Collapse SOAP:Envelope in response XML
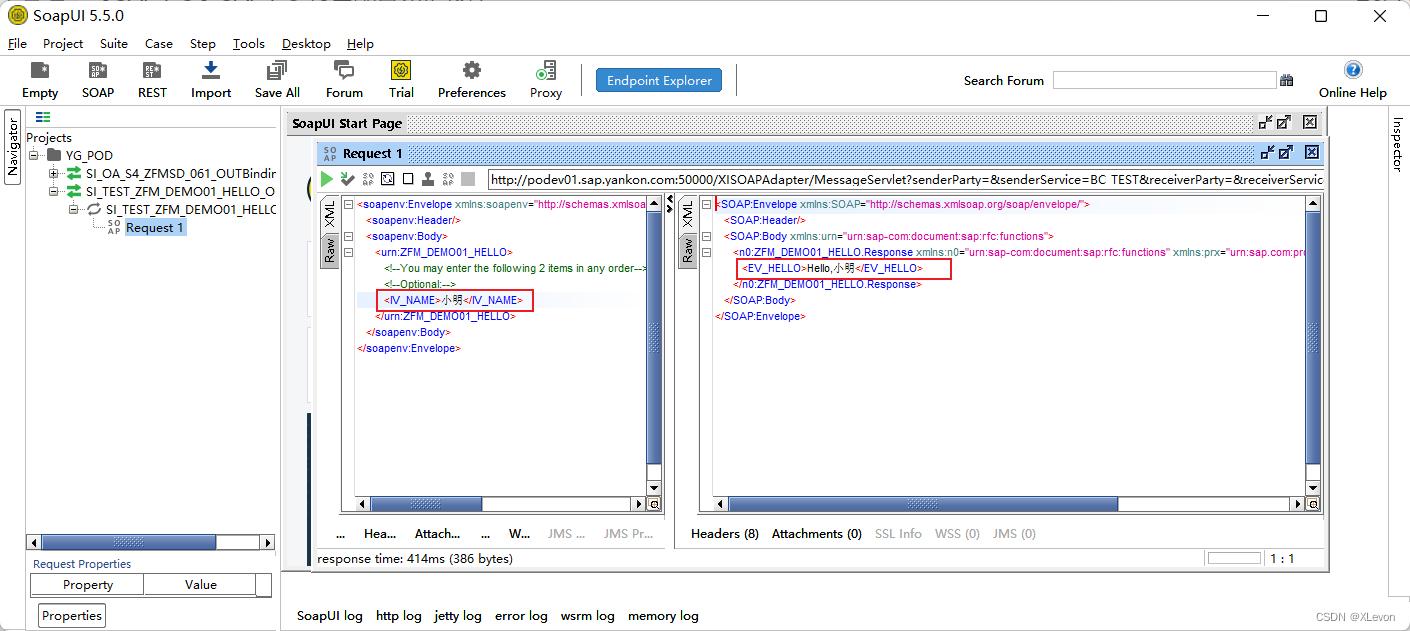 click(706, 204)
